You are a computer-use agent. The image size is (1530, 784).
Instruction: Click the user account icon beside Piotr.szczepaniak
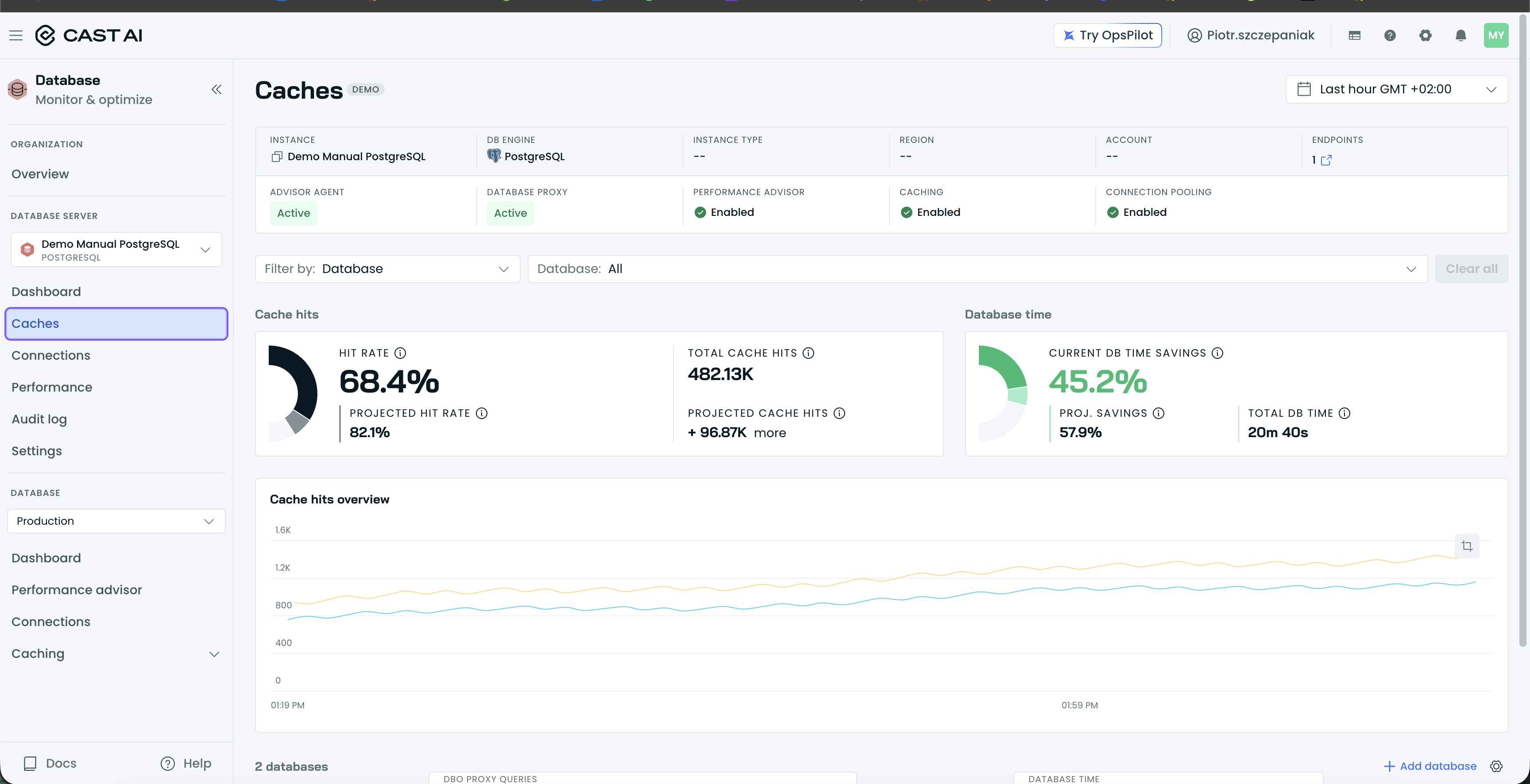point(1194,35)
